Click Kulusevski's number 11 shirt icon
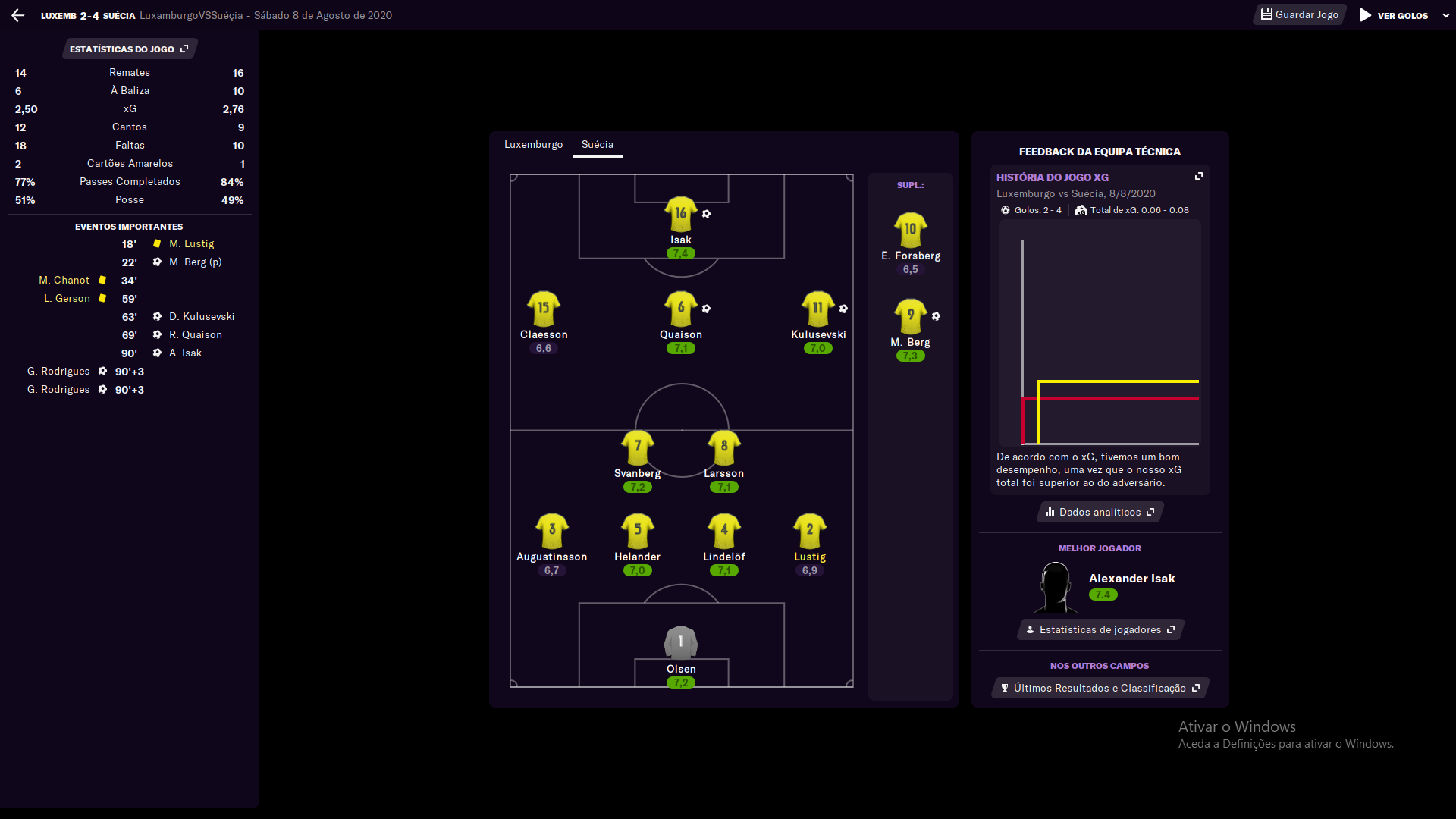The image size is (1456, 819). [817, 309]
